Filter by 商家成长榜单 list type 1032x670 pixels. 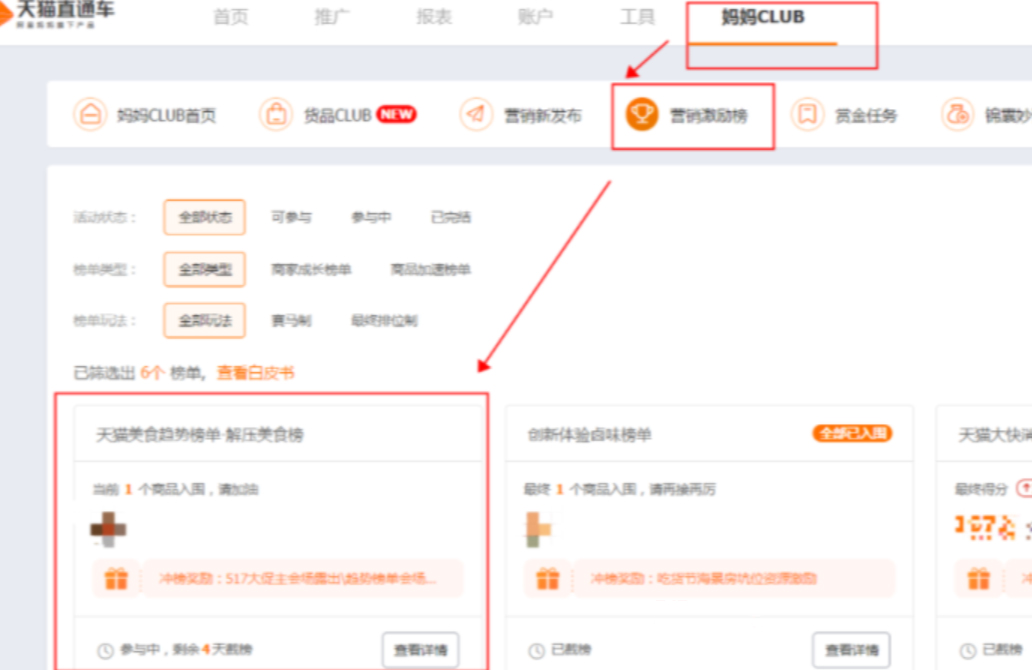click(311, 269)
